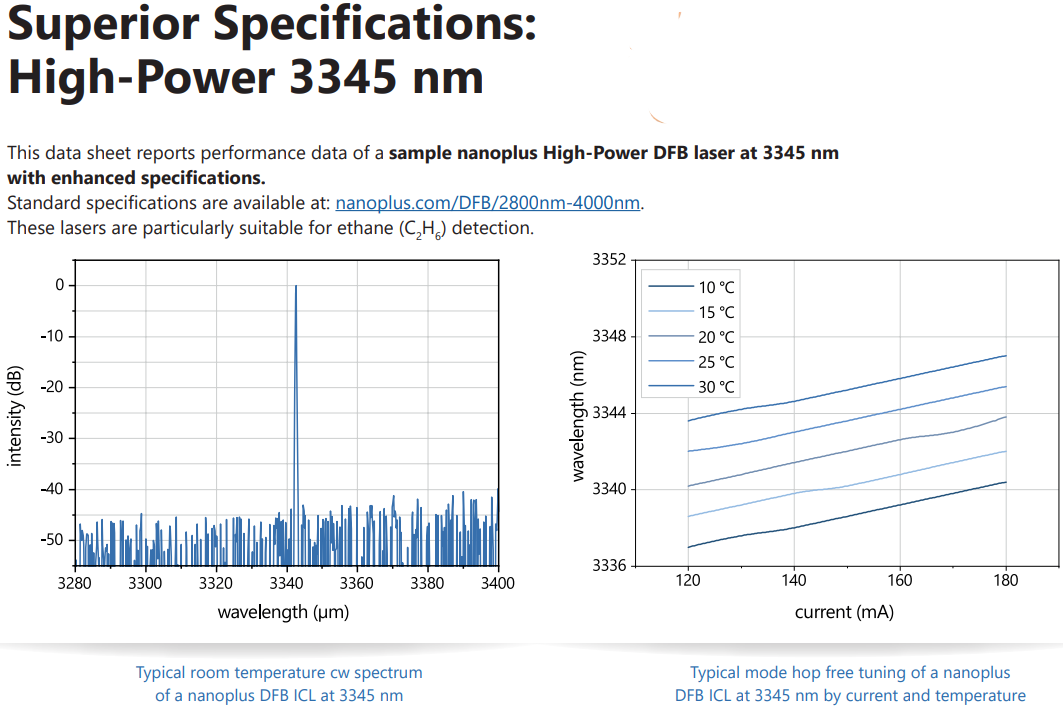The width and height of the screenshot is (1063, 718).
Task: Click the lowest tuning curve in the right chart
Action: (847, 517)
